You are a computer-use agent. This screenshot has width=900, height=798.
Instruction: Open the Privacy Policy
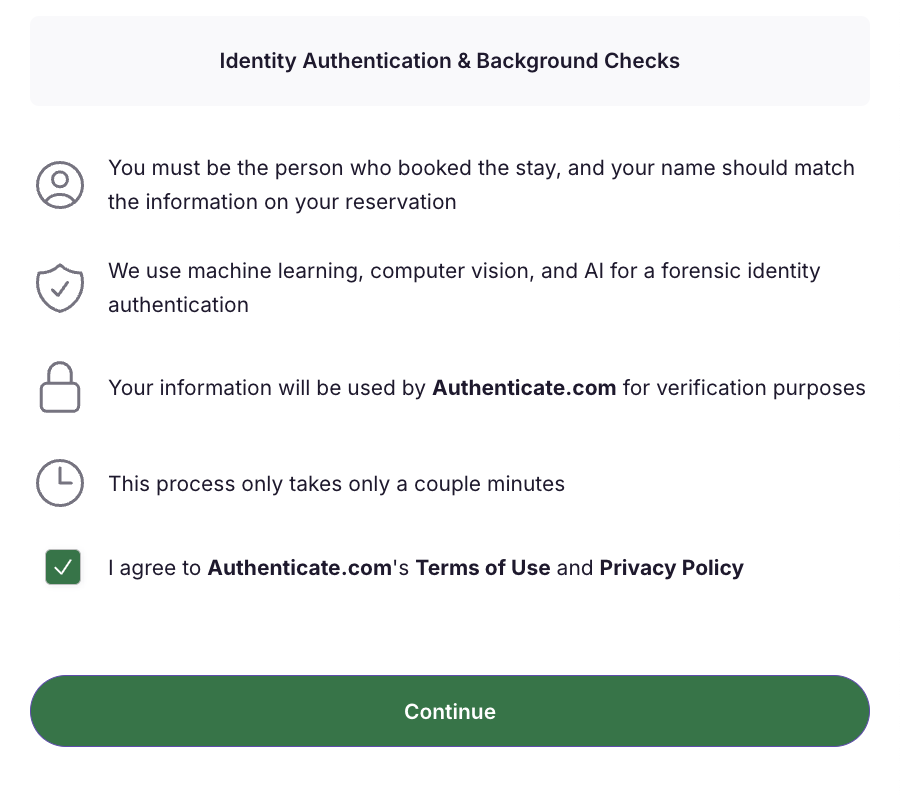point(670,567)
